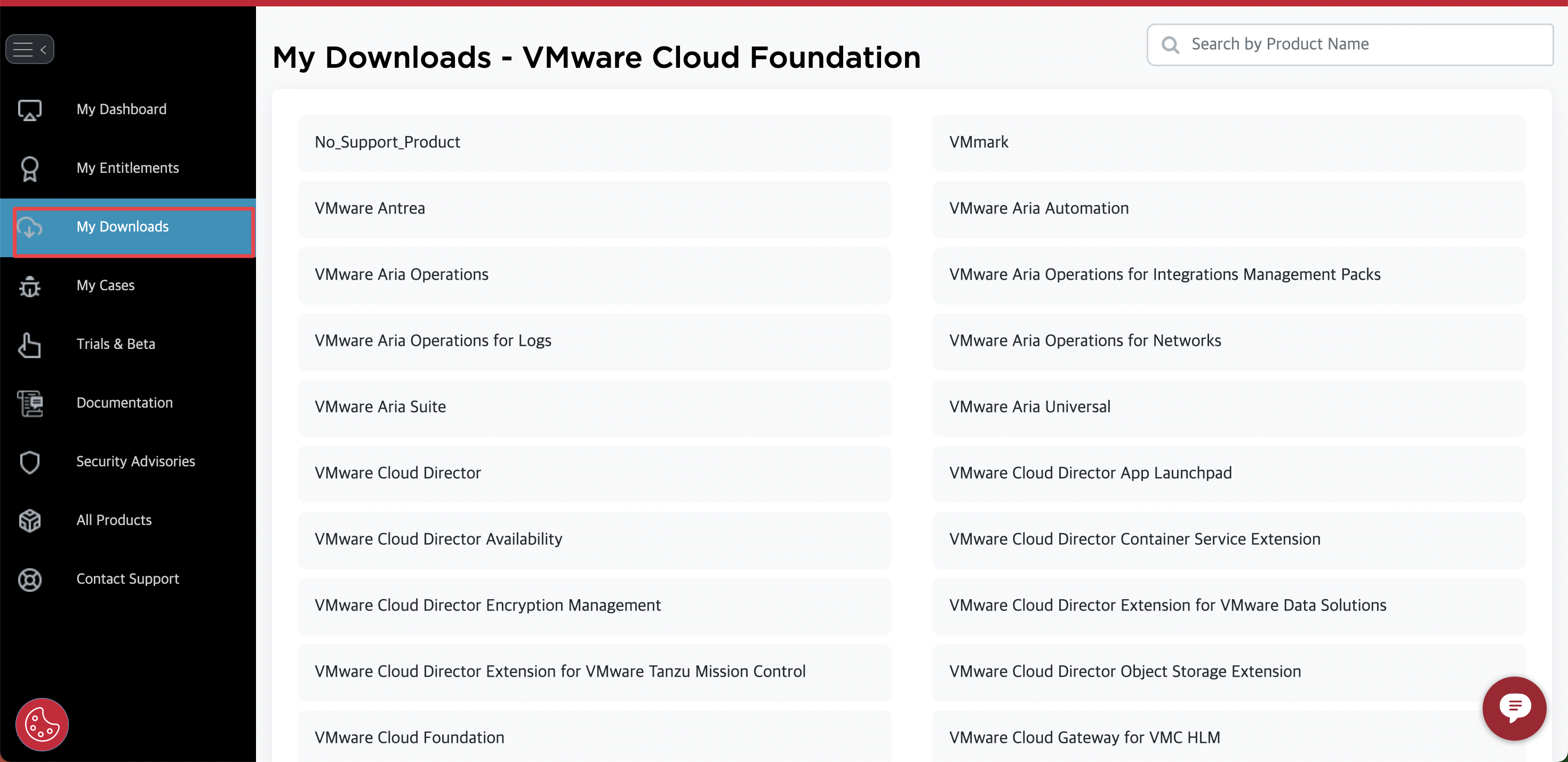Open the Documentation menu item

tap(128, 403)
